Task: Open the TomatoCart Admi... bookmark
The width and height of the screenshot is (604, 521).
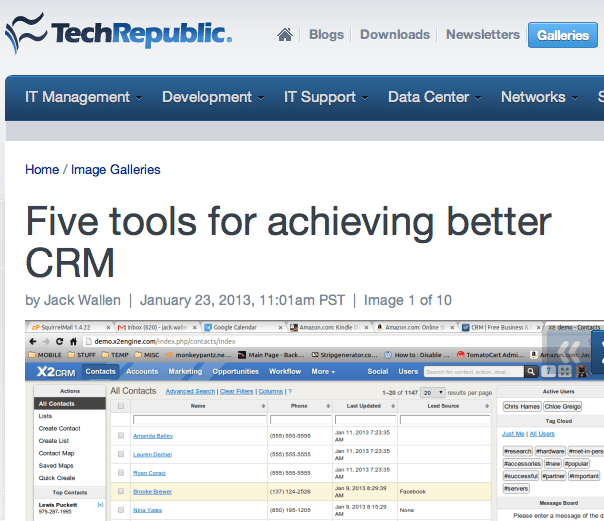Action: (490, 355)
